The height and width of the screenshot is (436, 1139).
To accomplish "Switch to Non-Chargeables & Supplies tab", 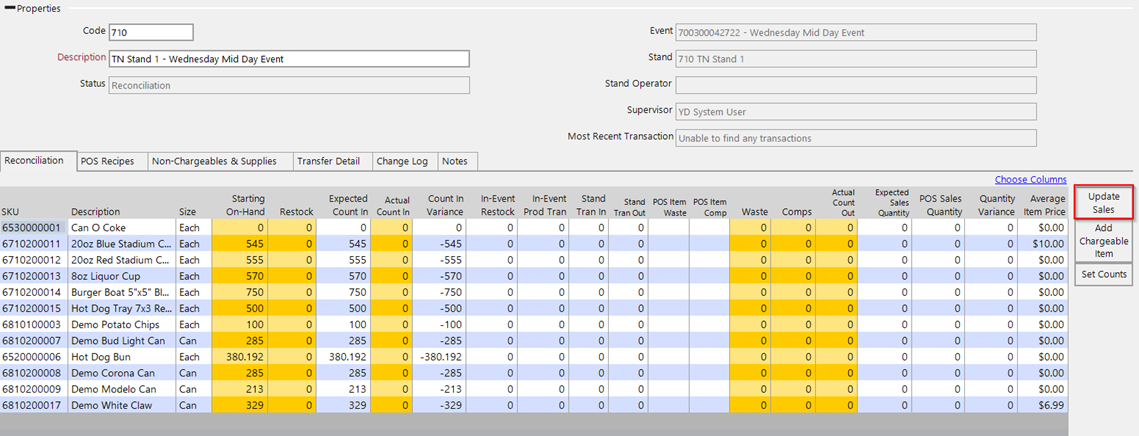I will 219,161.
